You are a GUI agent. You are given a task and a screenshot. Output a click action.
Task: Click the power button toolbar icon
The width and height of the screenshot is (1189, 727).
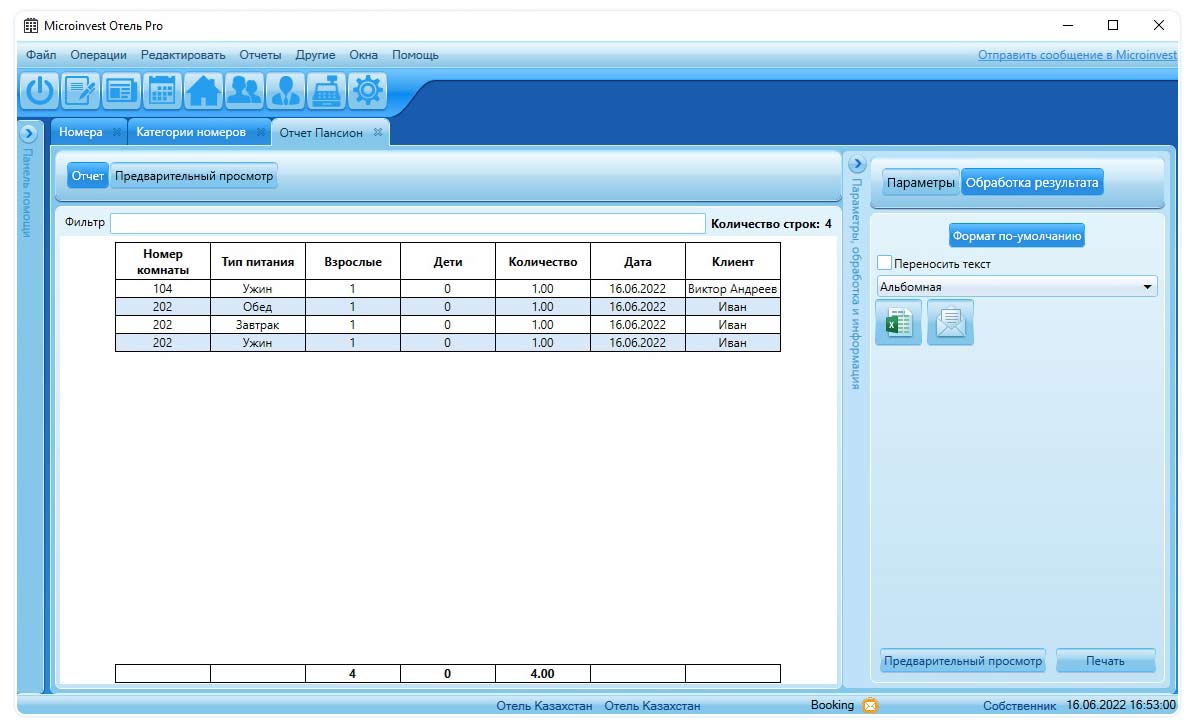39,91
